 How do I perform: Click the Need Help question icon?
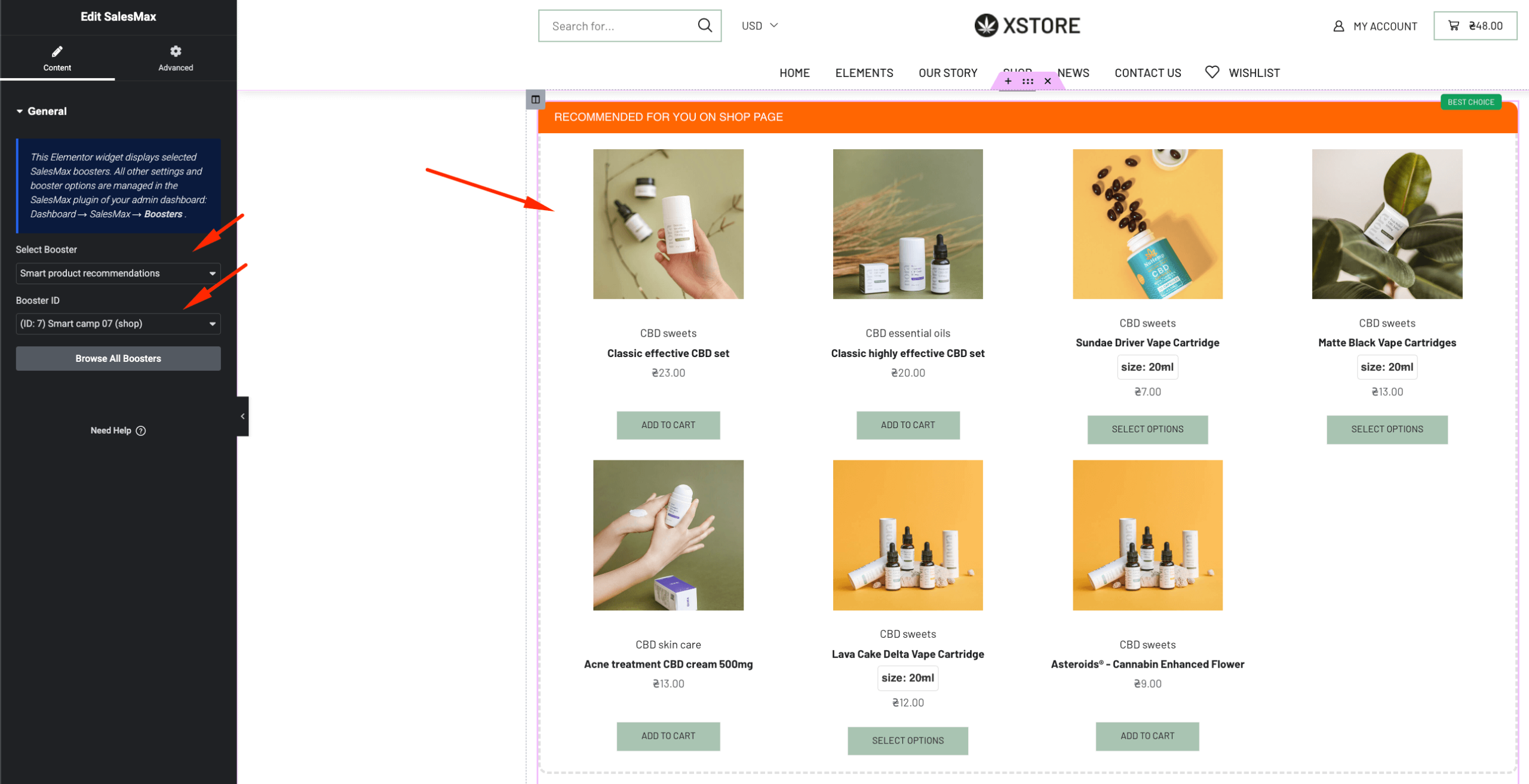(141, 431)
